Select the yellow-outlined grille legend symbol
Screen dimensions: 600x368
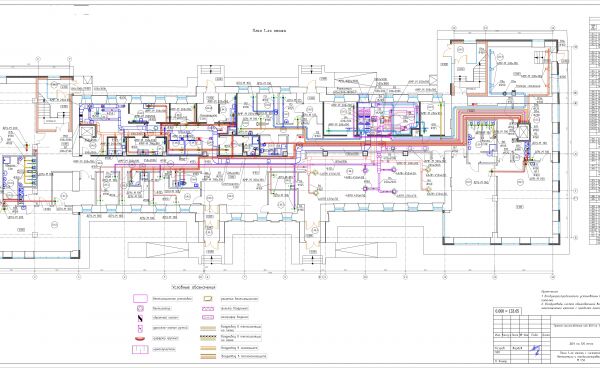(208, 298)
